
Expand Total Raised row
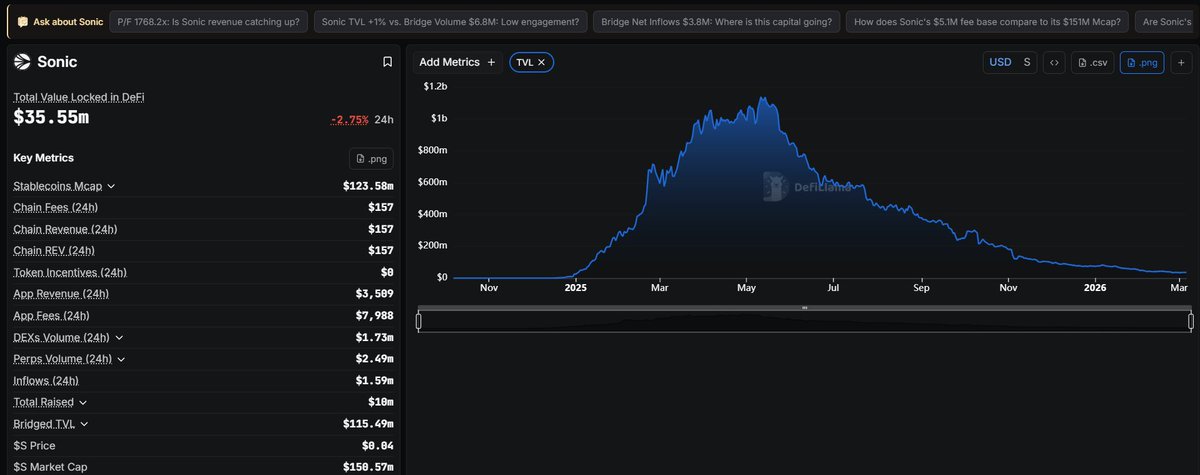(x=83, y=402)
